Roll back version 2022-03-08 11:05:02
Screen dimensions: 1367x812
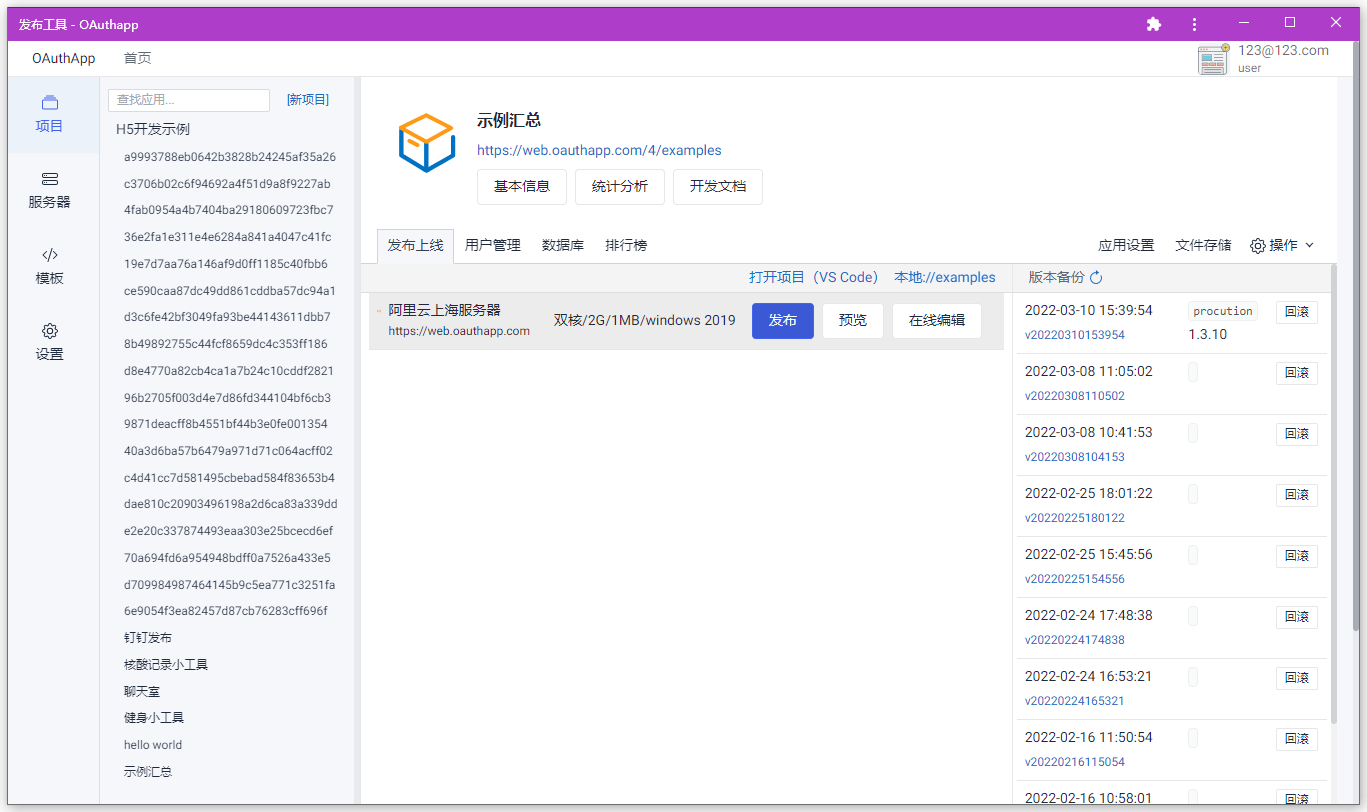pyautogui.click(x=1297, y=373)
